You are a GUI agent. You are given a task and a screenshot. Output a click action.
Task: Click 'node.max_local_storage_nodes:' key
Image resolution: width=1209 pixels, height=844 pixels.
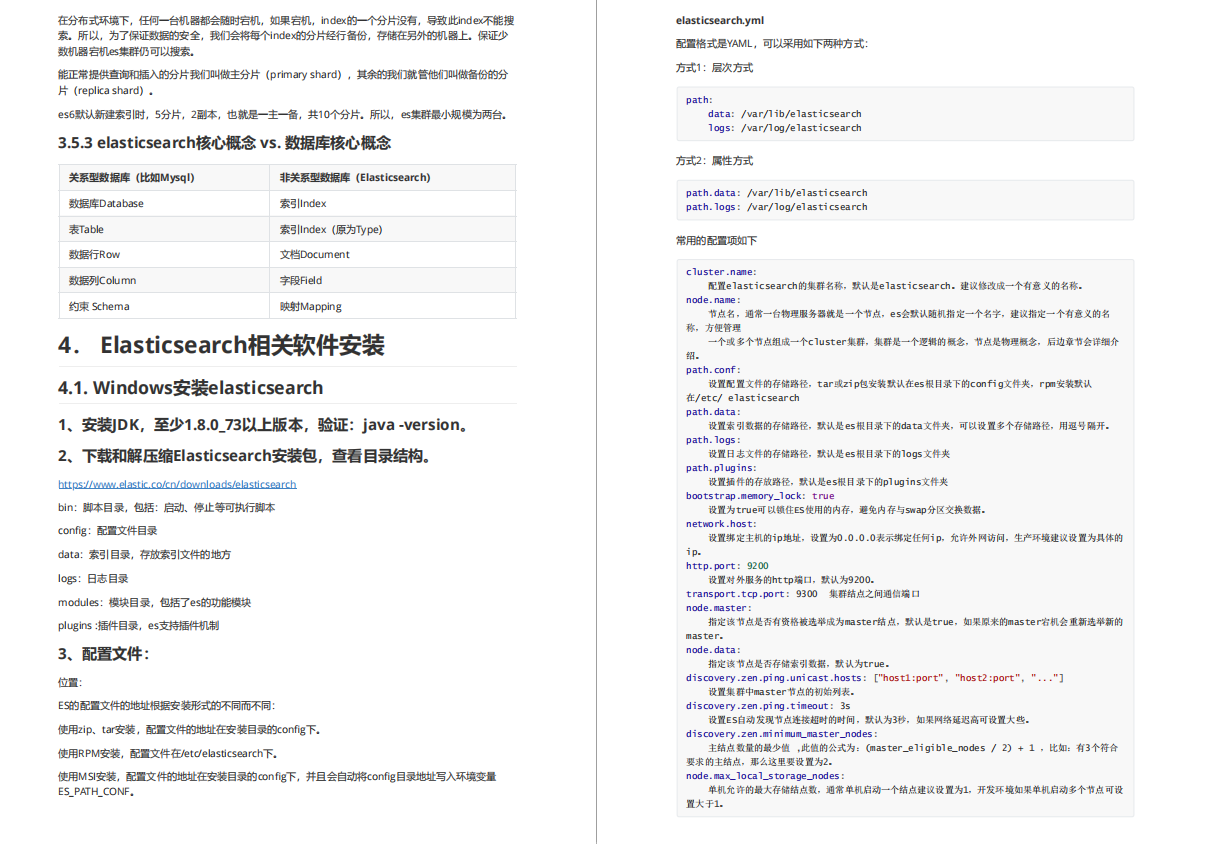[766, 776]
